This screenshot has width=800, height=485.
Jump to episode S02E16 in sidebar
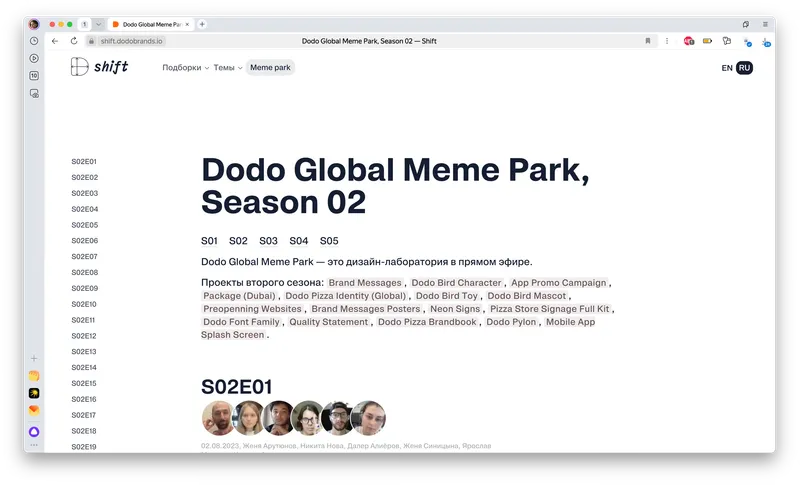pos(84,399)
